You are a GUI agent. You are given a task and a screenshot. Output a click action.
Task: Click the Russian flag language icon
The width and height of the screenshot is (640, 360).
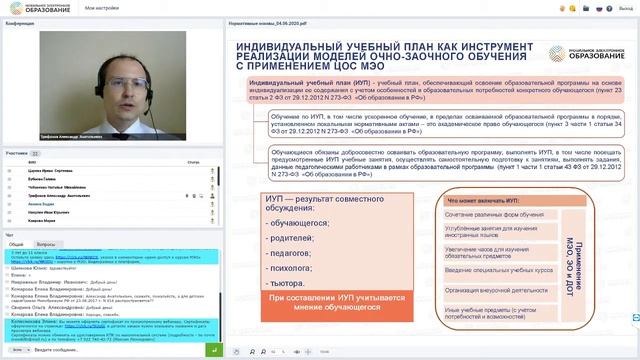pos(599,9)
